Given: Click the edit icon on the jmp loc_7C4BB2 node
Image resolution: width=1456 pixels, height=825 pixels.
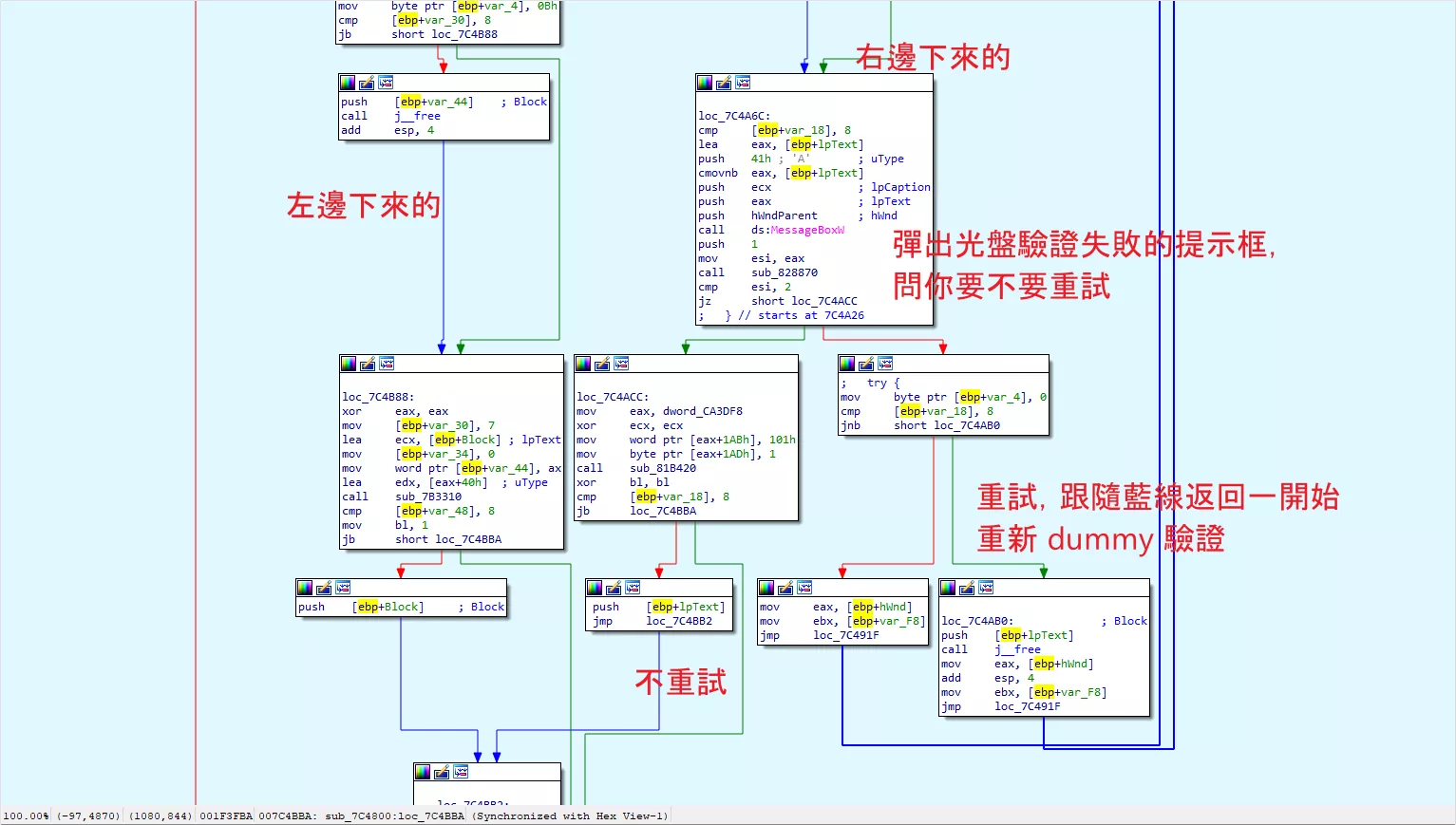Looking at the screenshot, I should click(x=614, y=588).
